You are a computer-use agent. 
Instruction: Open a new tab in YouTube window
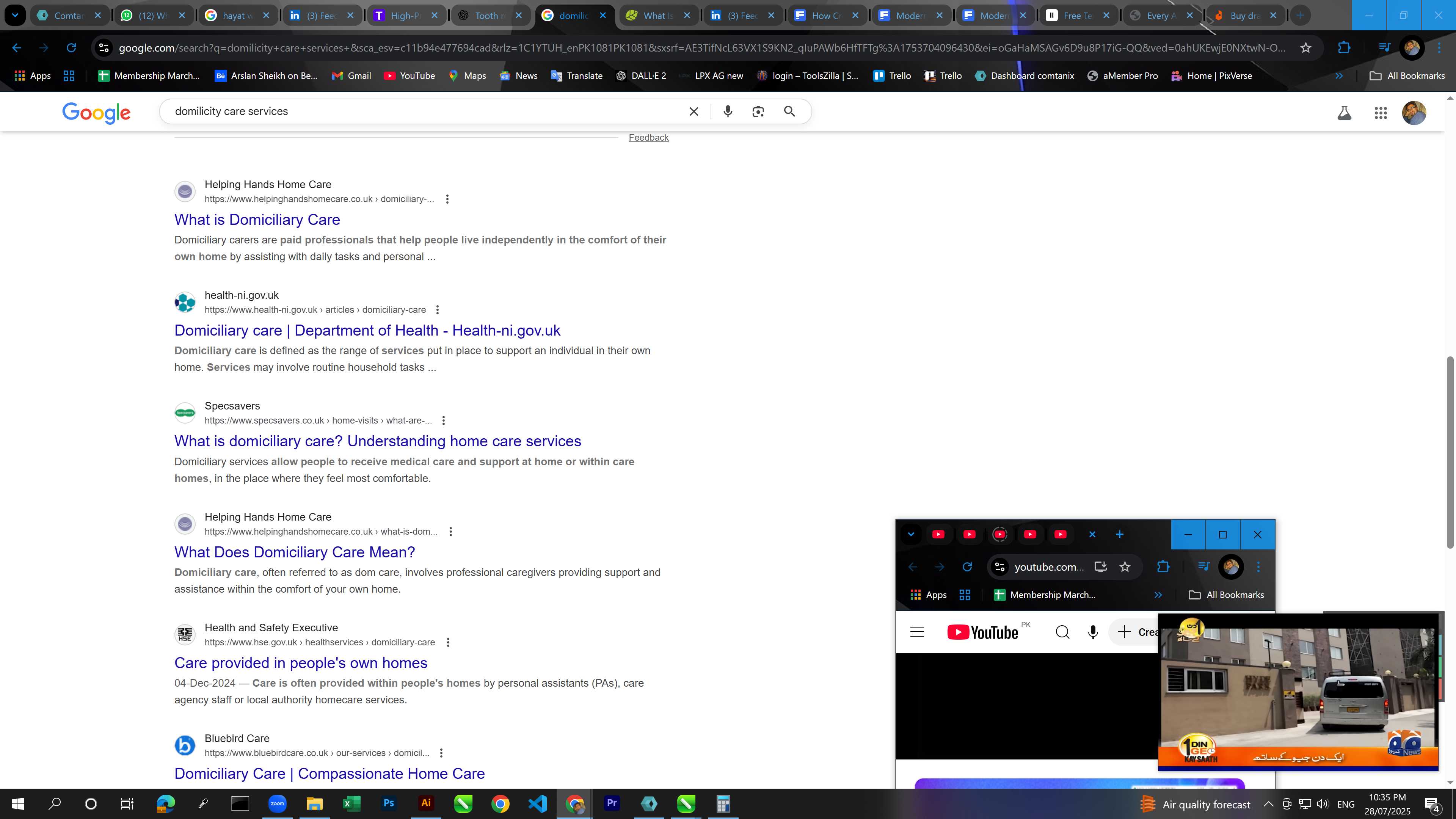pyautogui.click(x=1119, y=535)
